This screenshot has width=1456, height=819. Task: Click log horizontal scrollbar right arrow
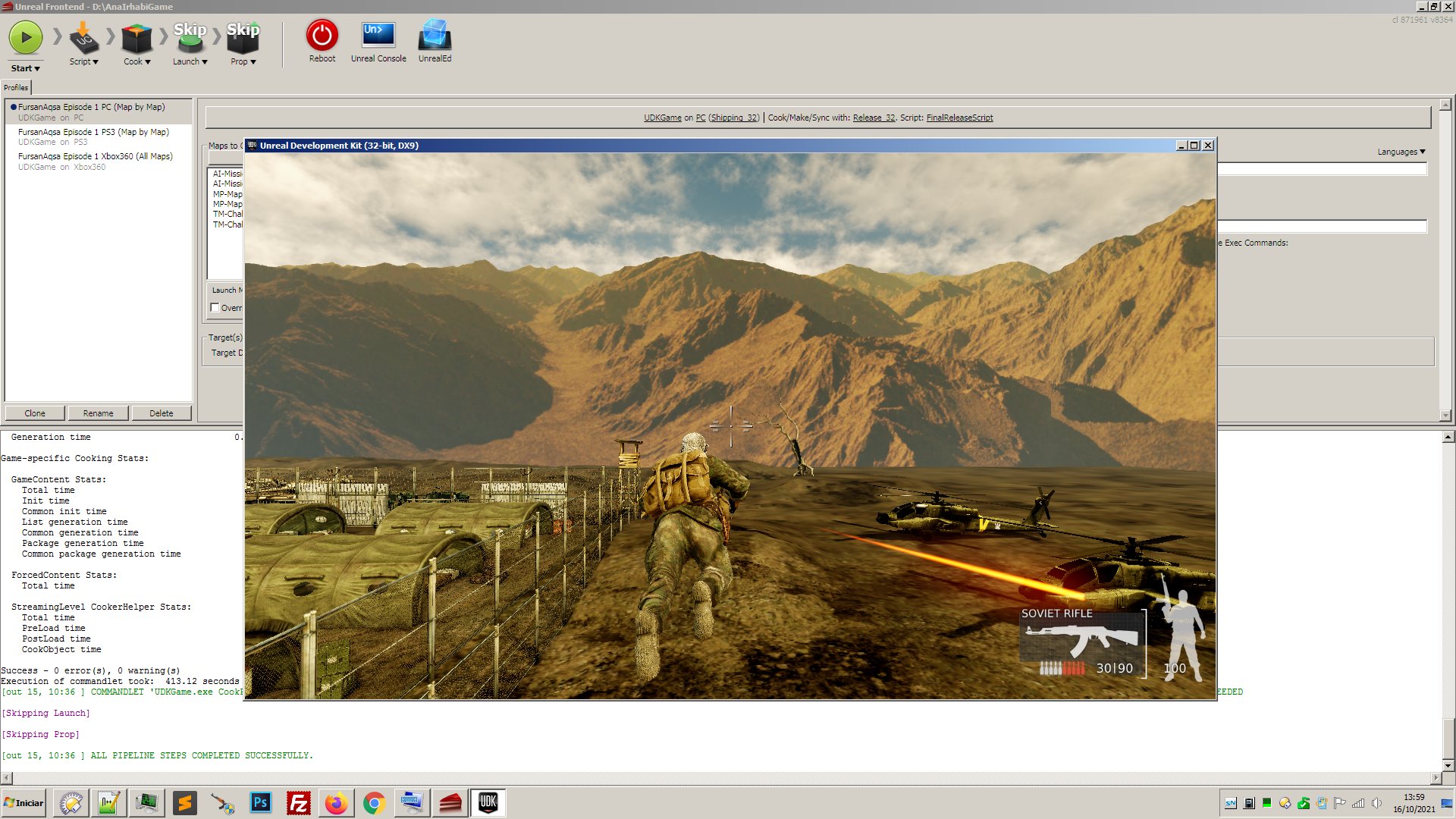tap(1436, 778)
